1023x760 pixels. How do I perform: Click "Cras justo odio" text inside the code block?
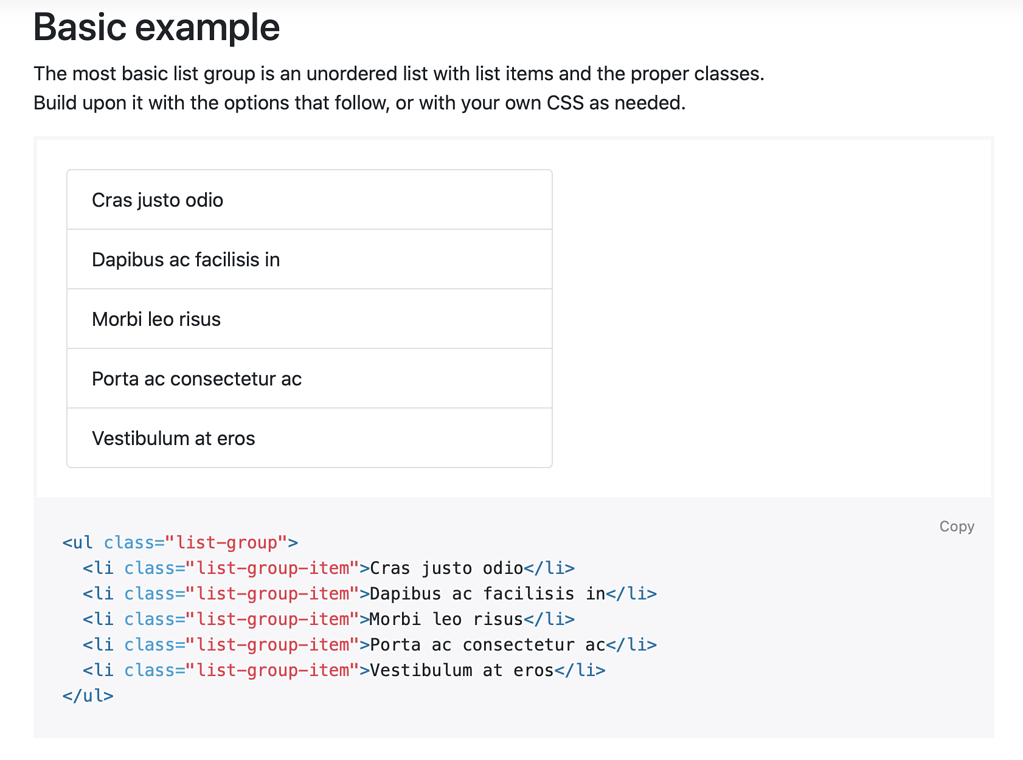[x=440, y=567]
